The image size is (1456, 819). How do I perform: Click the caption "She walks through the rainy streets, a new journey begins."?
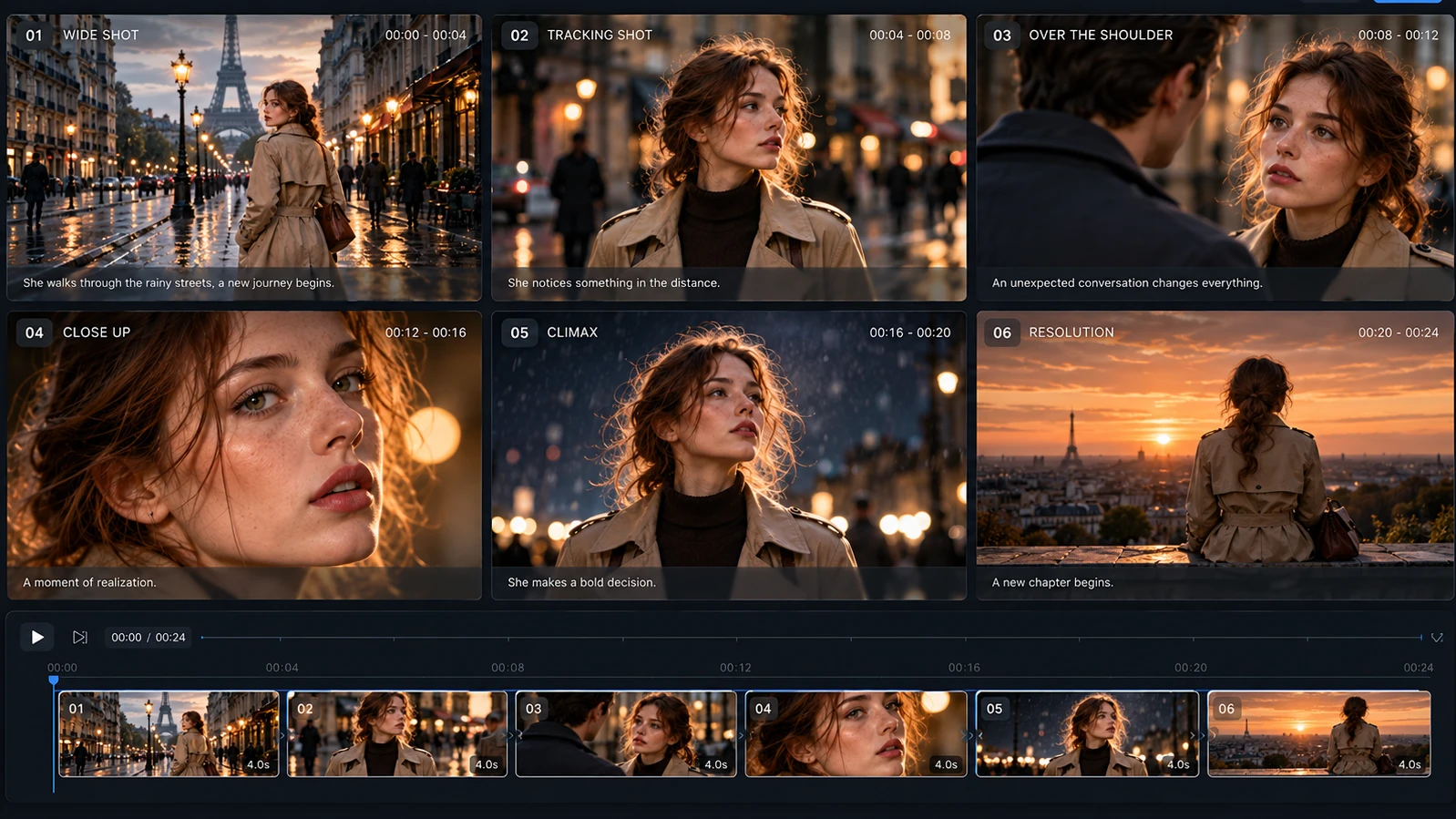pos(179,283)
